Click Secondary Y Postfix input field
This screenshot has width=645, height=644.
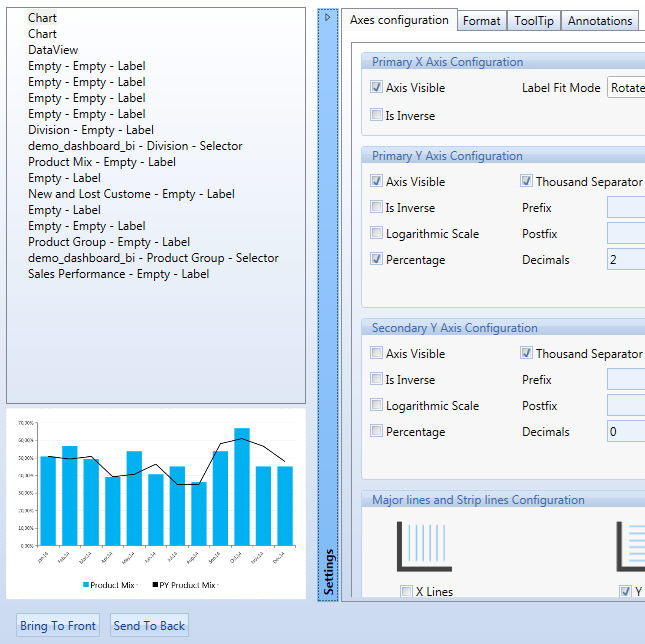[x=626, y=405]
